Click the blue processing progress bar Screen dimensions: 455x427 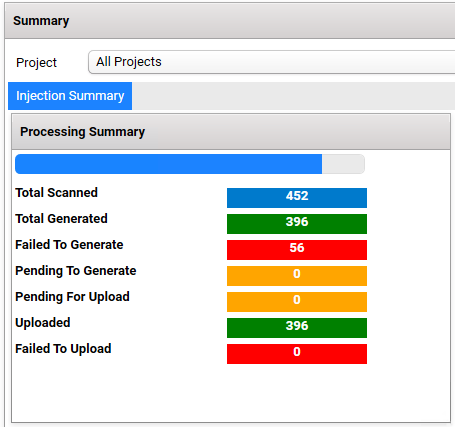[169, 164]
